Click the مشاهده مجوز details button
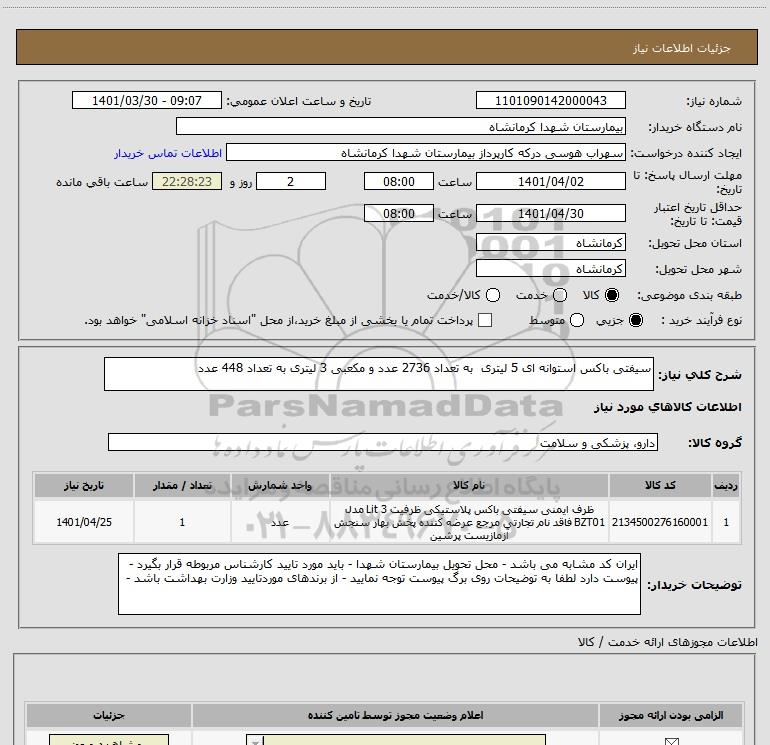The image size is (770, 745). pyautogui.click(x=109, y=740)
